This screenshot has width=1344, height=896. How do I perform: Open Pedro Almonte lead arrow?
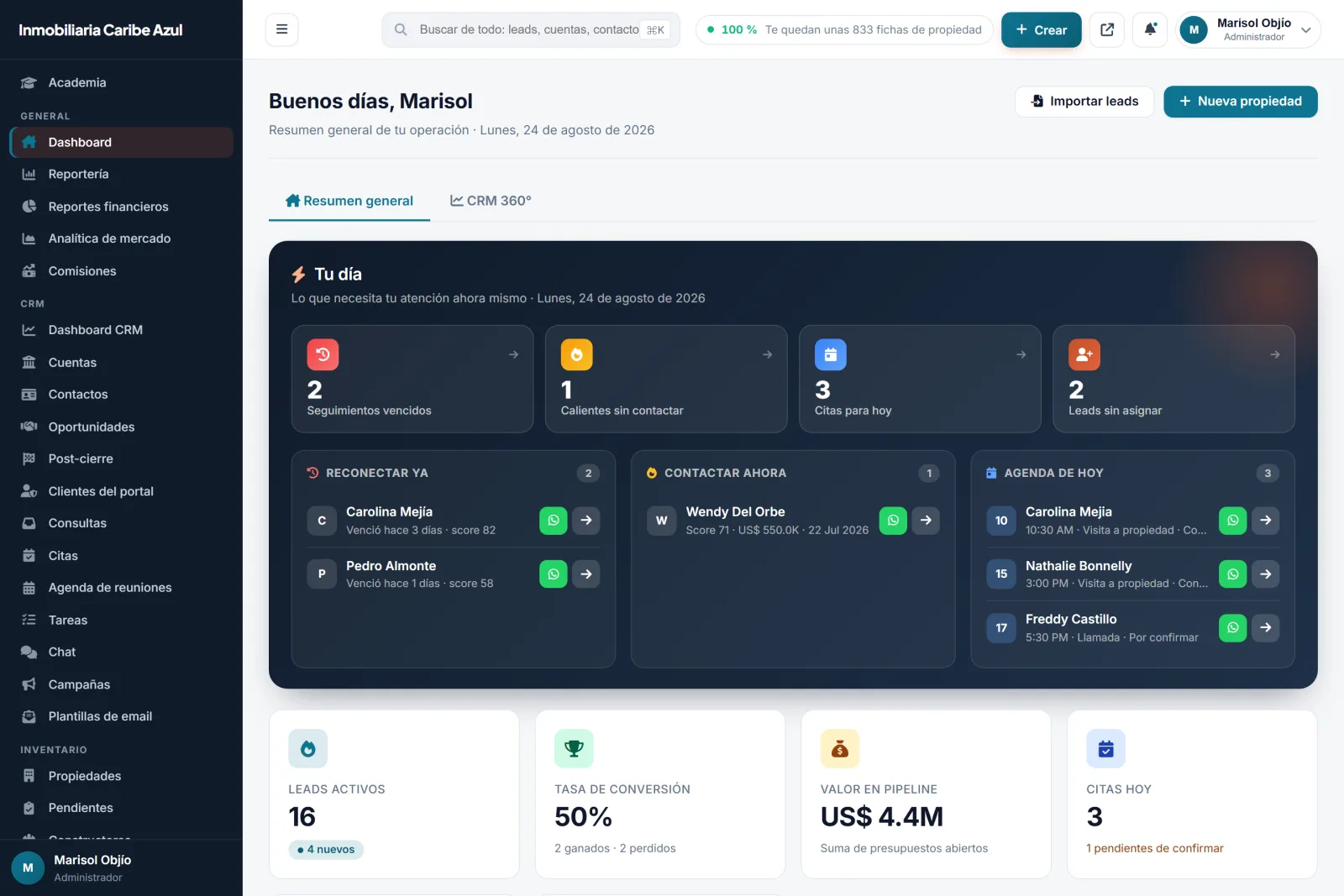586,574
